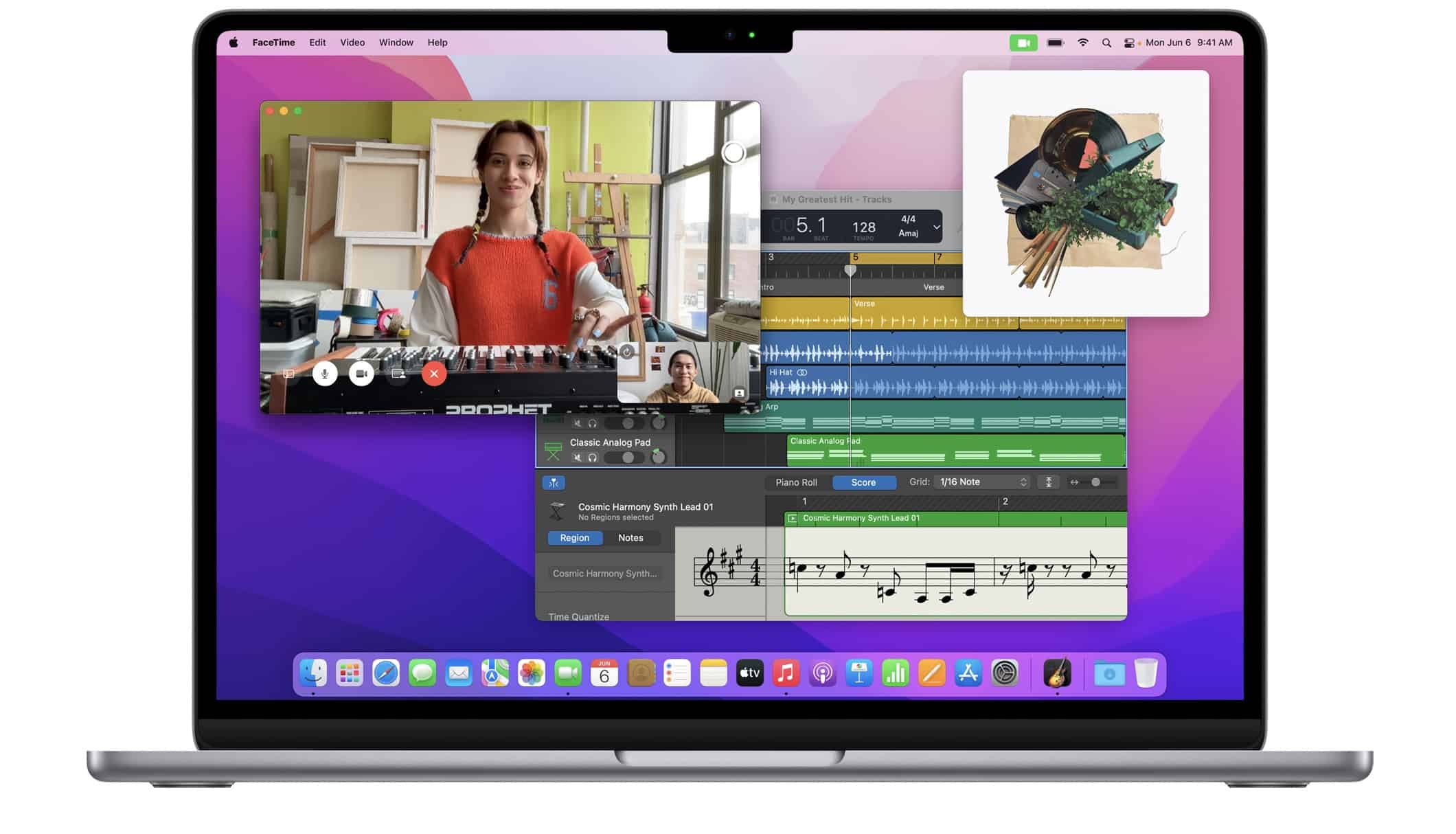Mute the Classic Analog Pad track
Screen dimensions: 1456x834
(x=578, y=458)
